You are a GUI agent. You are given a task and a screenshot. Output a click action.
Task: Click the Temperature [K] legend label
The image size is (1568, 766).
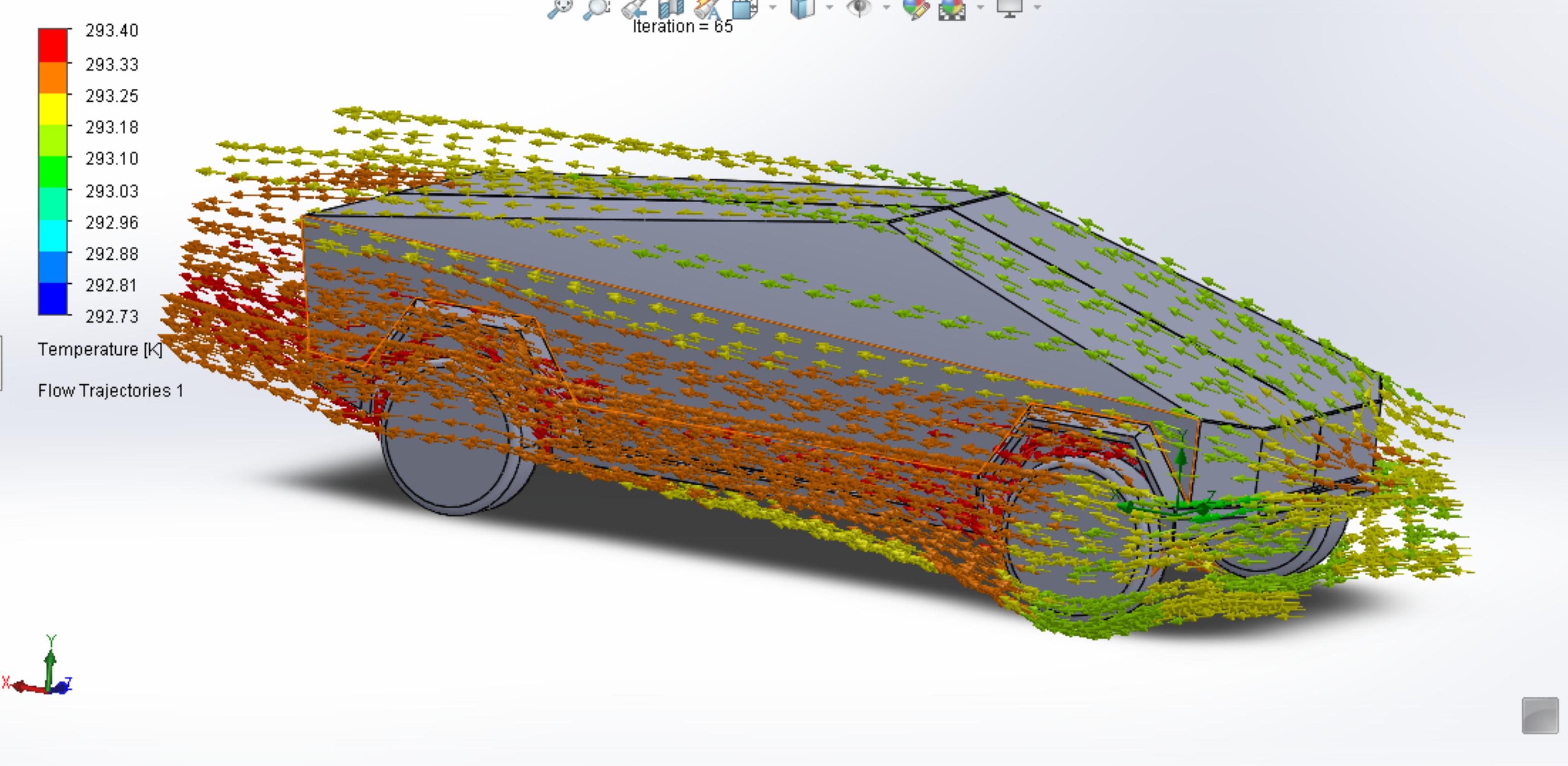pos(101,349)
